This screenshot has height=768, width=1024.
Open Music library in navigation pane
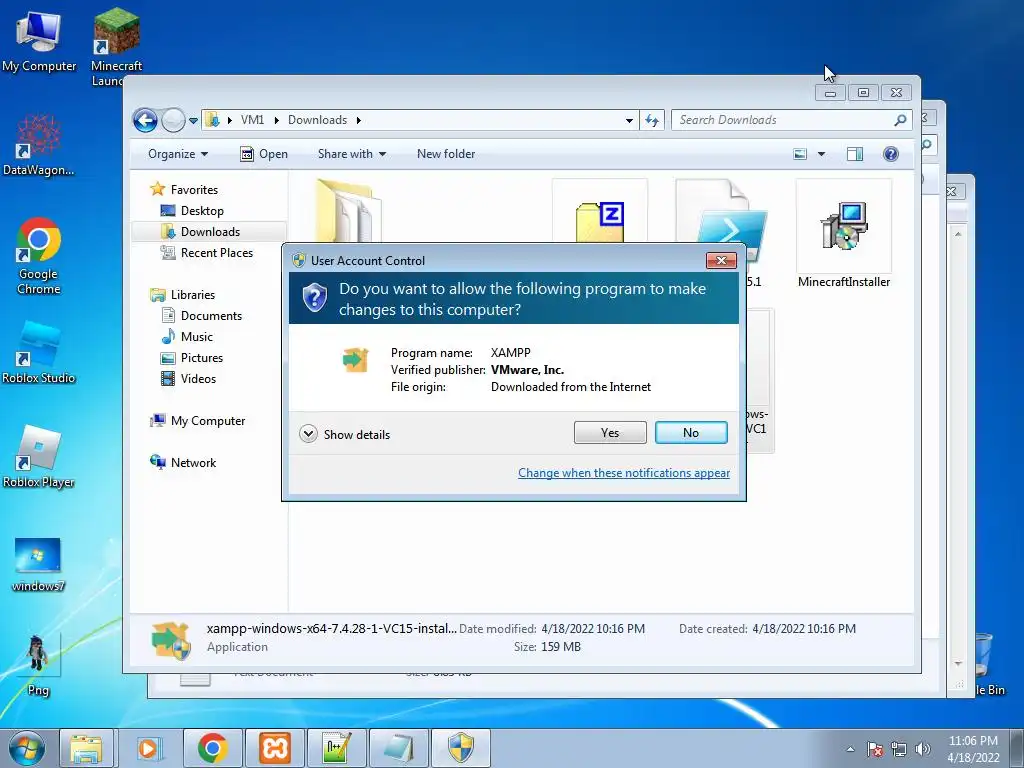click(x=187, y=337)
